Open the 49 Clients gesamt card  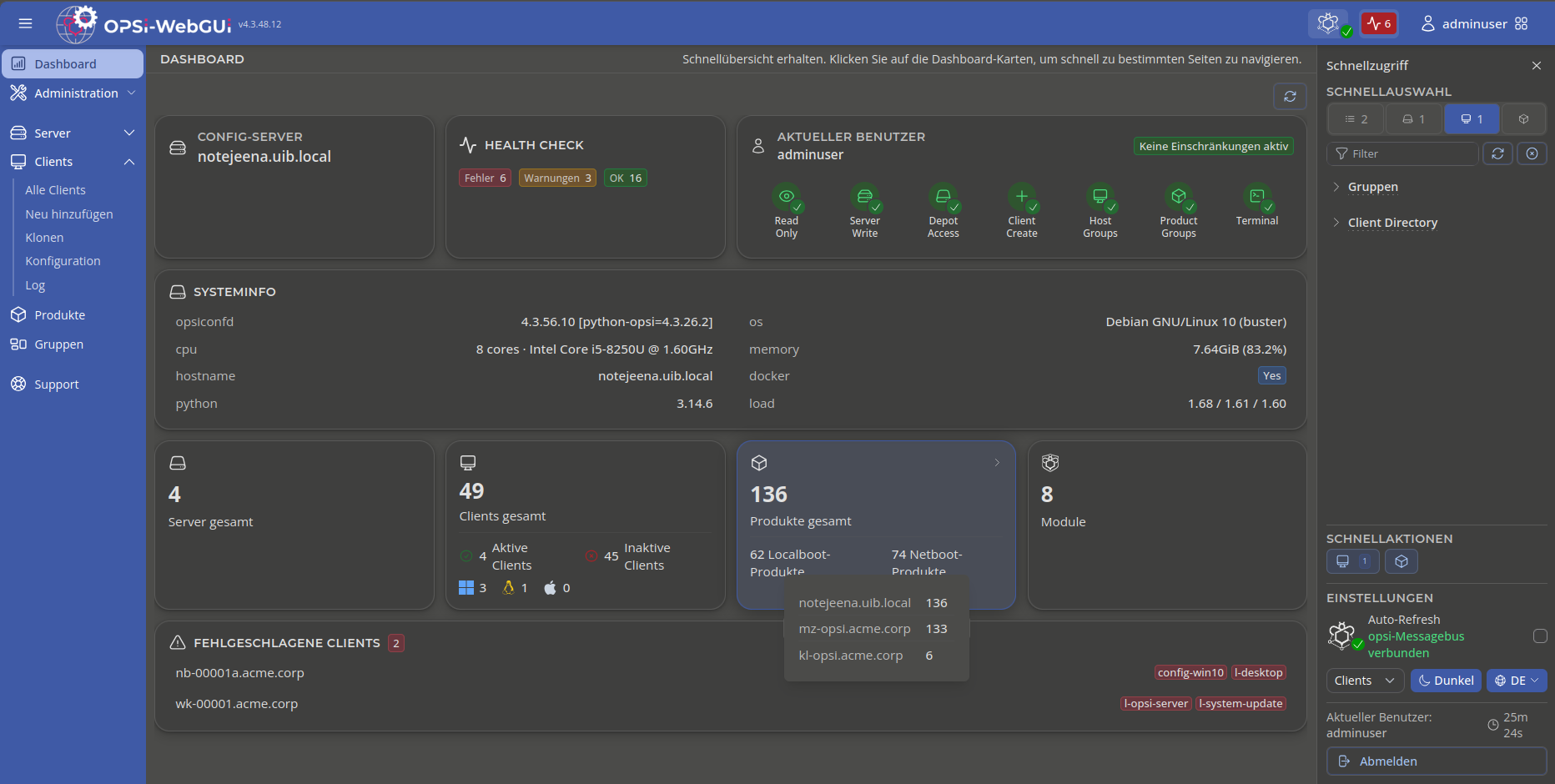[x=586, y=525]
